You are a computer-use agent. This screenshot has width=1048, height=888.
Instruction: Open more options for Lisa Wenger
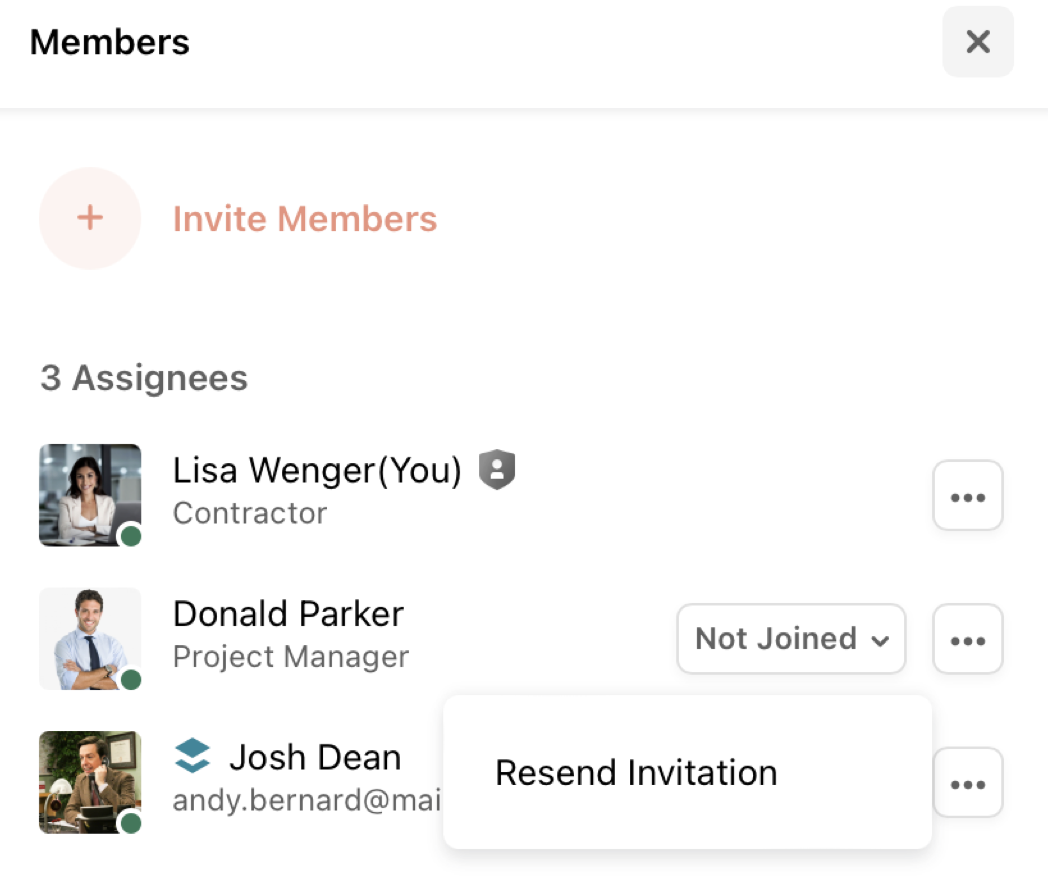click(968, 496)
